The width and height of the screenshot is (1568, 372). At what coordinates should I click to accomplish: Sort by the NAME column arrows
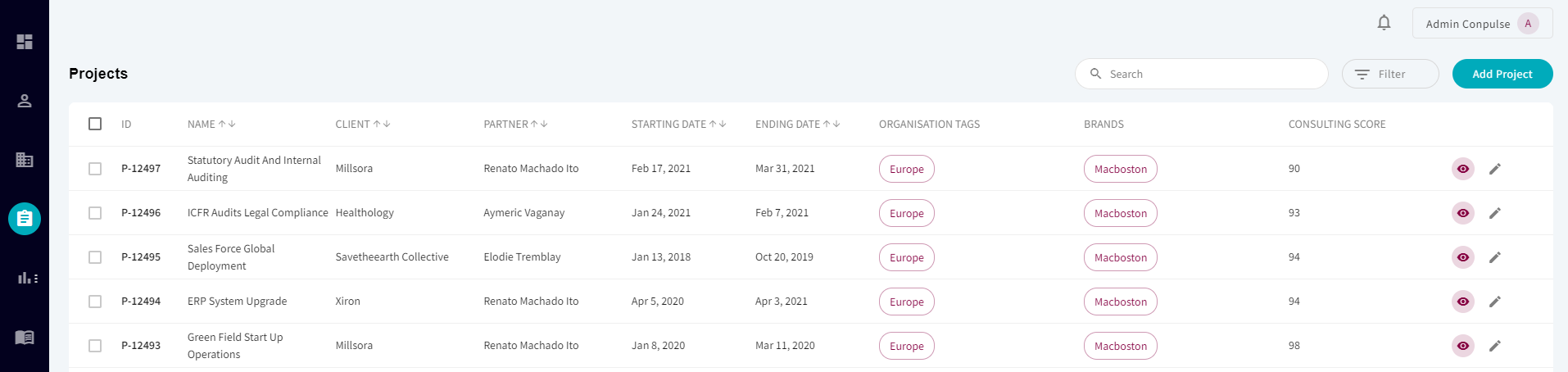(x=227, y=125)
